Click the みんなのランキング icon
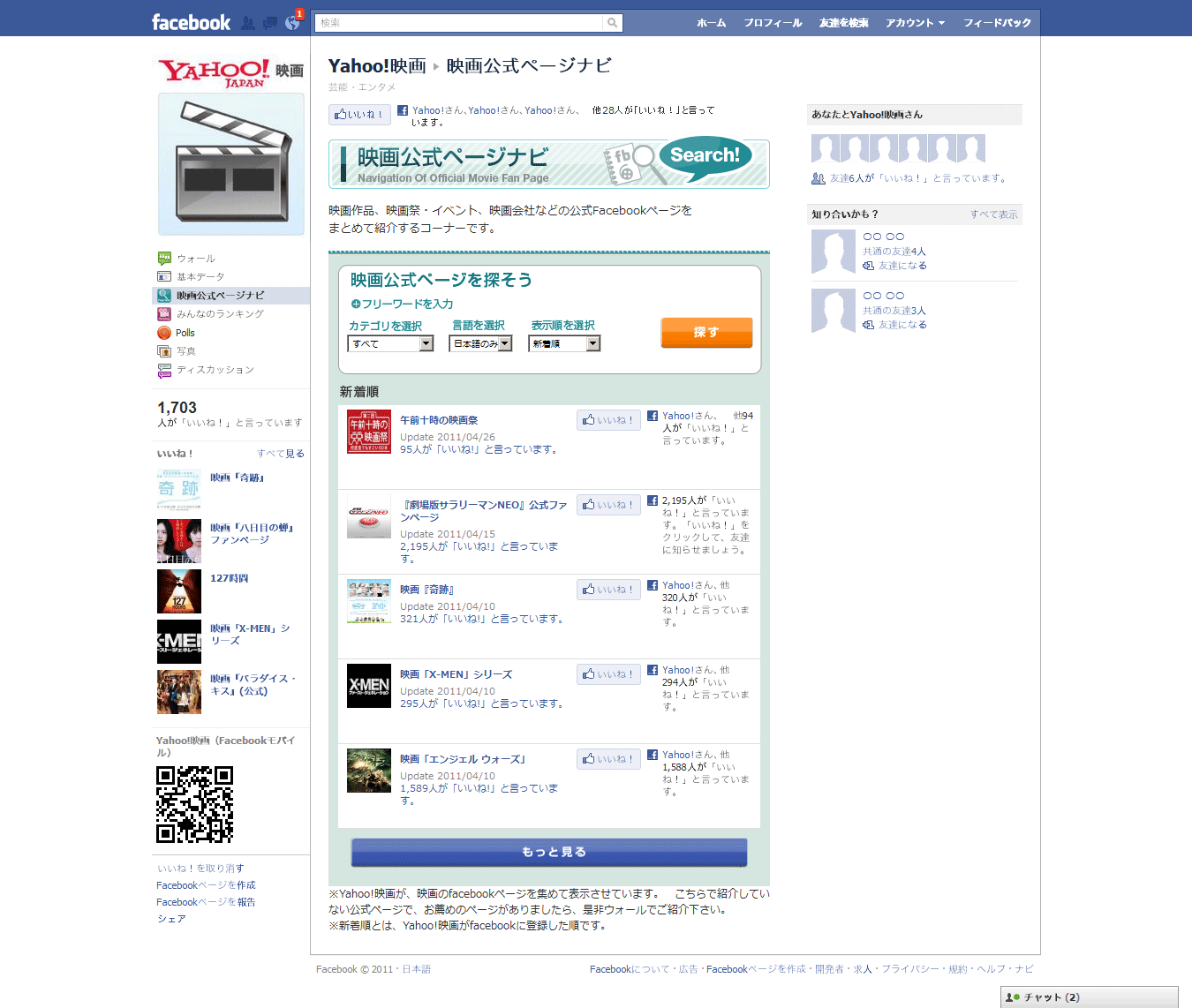 (164, 314)
